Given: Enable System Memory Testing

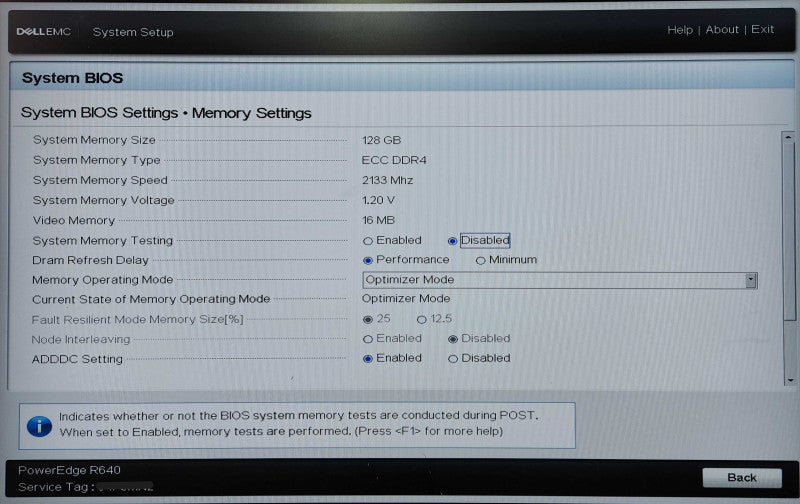Looking at the screenshot, I should pyautogui.click(x=368, y=241).
